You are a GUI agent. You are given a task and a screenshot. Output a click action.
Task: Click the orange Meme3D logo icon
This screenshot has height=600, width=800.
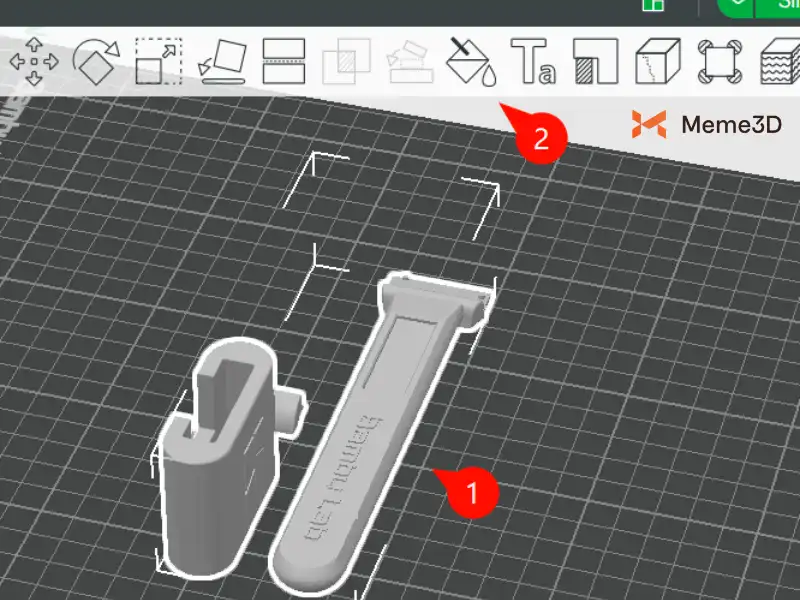649,124
